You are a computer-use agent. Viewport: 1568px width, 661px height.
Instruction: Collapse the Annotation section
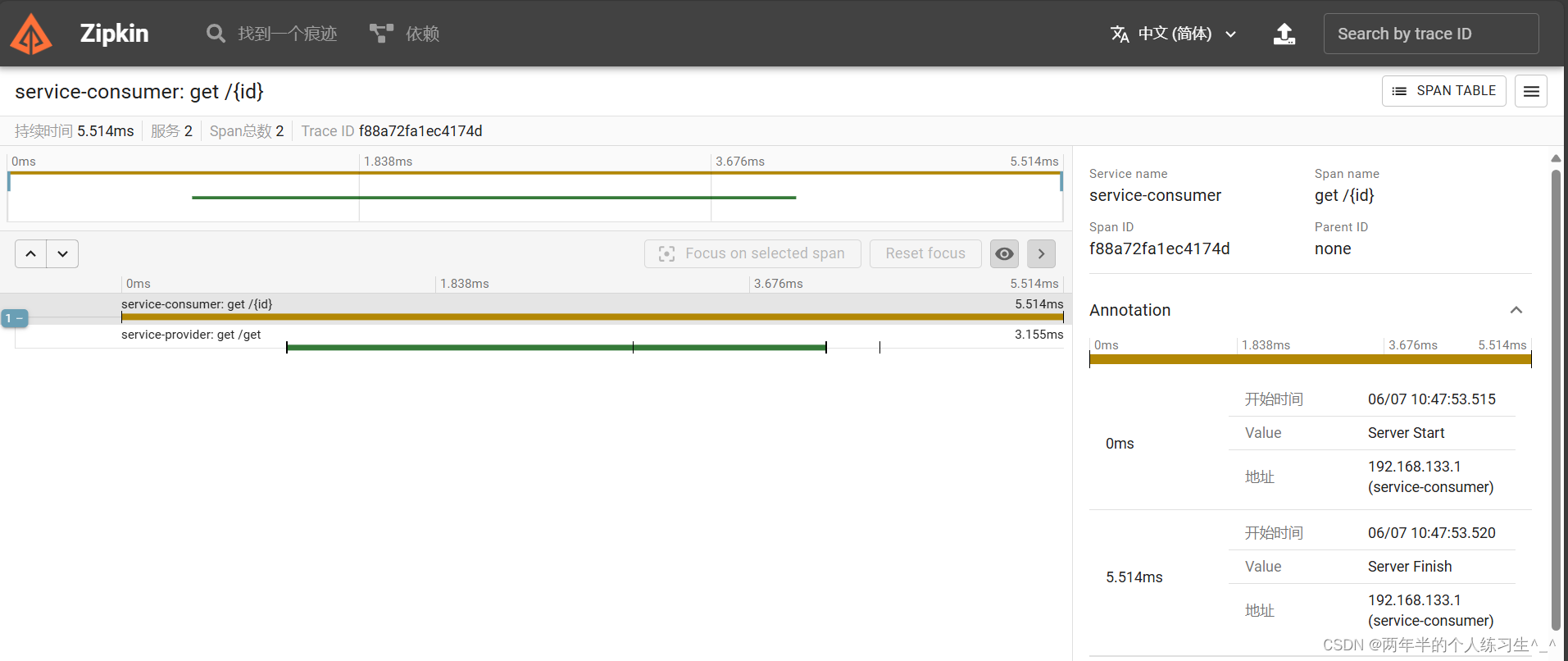point(1516,310)
